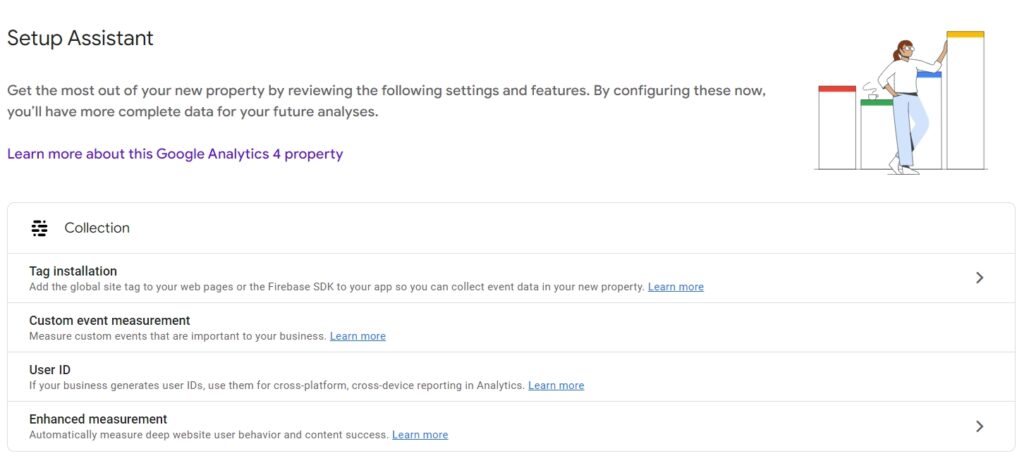Image resolution: width=1024 pixels, height=463 pixels.
Task: Click the Setup Assistant page heading
Action: (x=80, y=38)
